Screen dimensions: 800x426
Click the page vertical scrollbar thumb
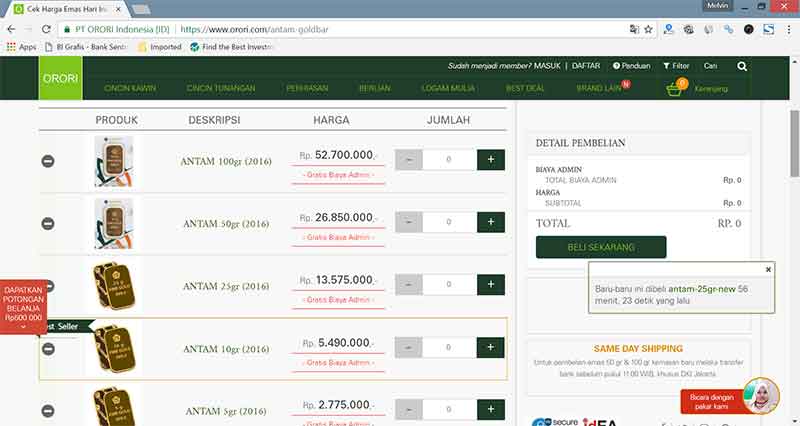click(x=794, y=143)
